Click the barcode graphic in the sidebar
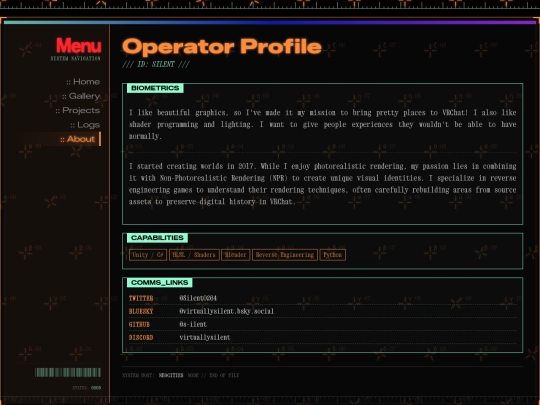540x405 pixels. (68, 372)
